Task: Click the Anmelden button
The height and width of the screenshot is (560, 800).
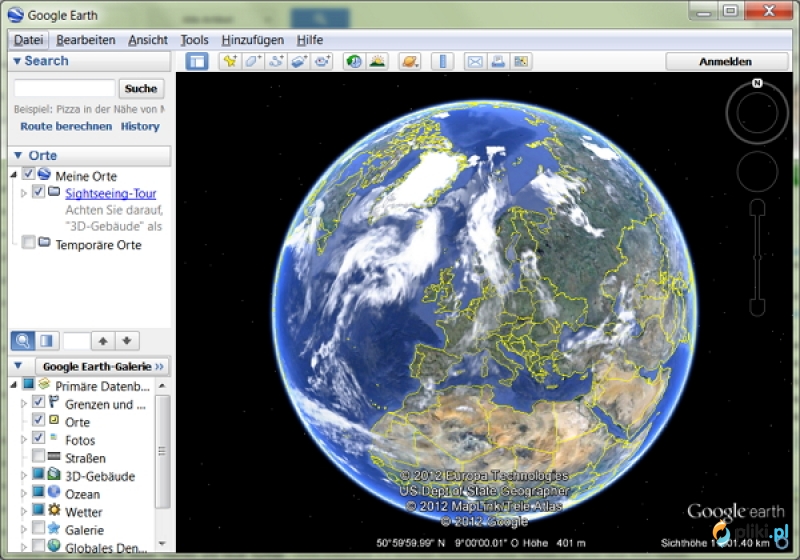Action: 726,62
